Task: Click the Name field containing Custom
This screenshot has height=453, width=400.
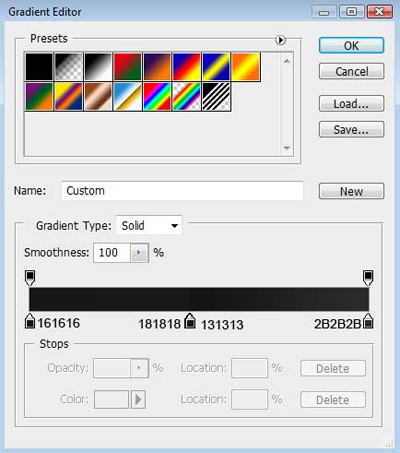Action: tap(182, 191)
